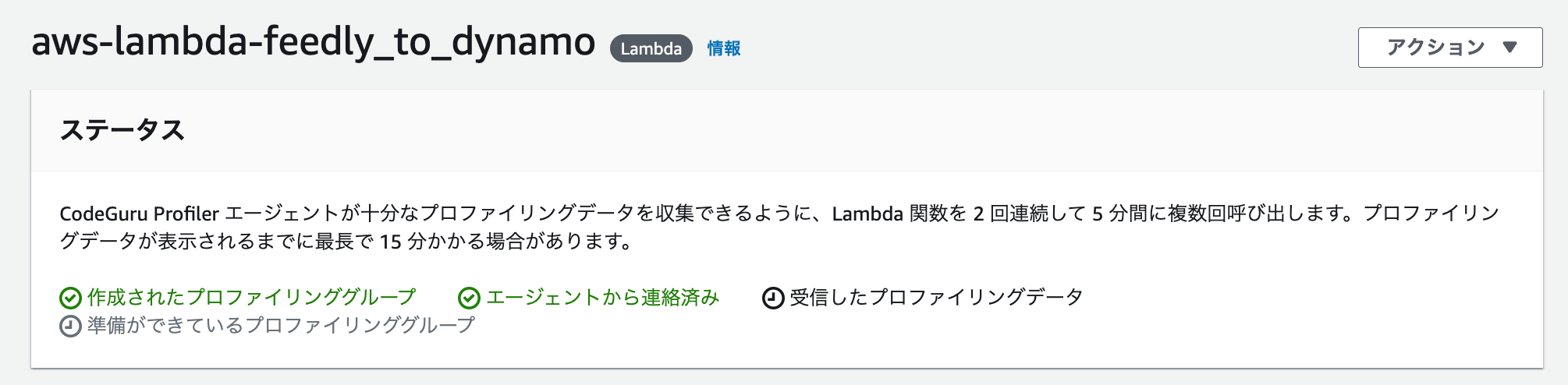
Task: Click the アクション dropdown arrow triangle
Action: [1509, 48]
